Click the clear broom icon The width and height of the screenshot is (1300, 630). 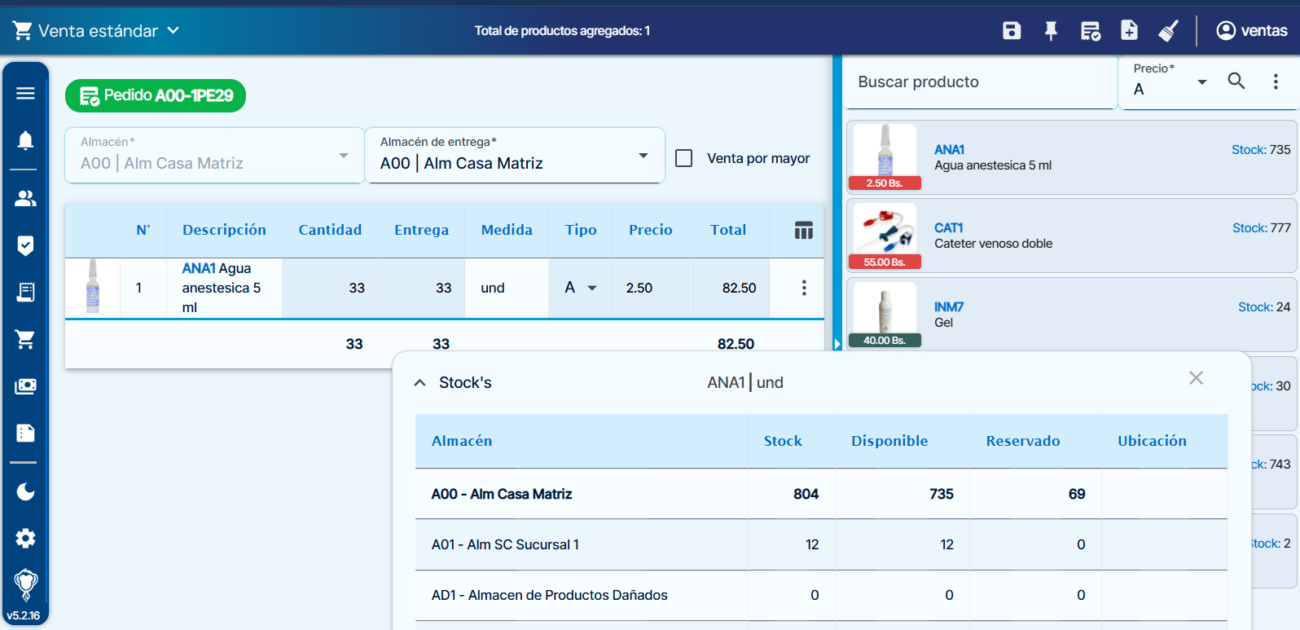[x=1168, y=31]
